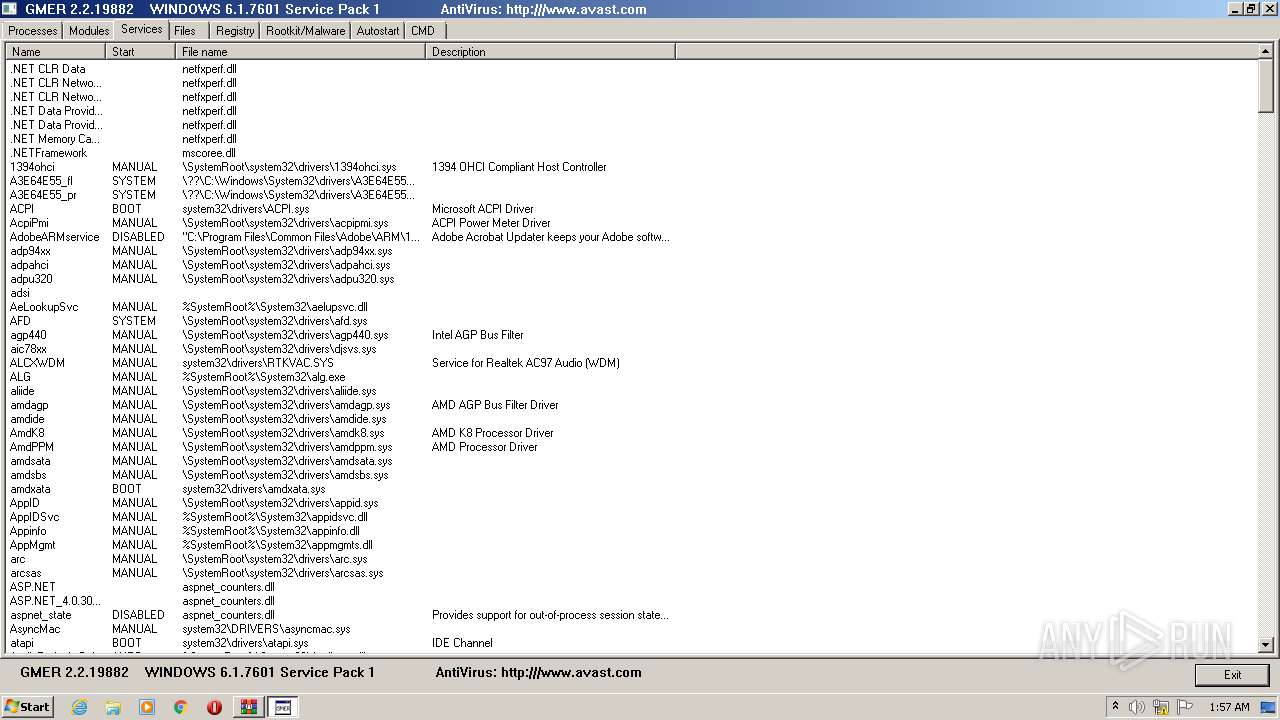Sort by the File name column header
The height and width of the screenshot is (720, 1280).
[x=301, y=52]
